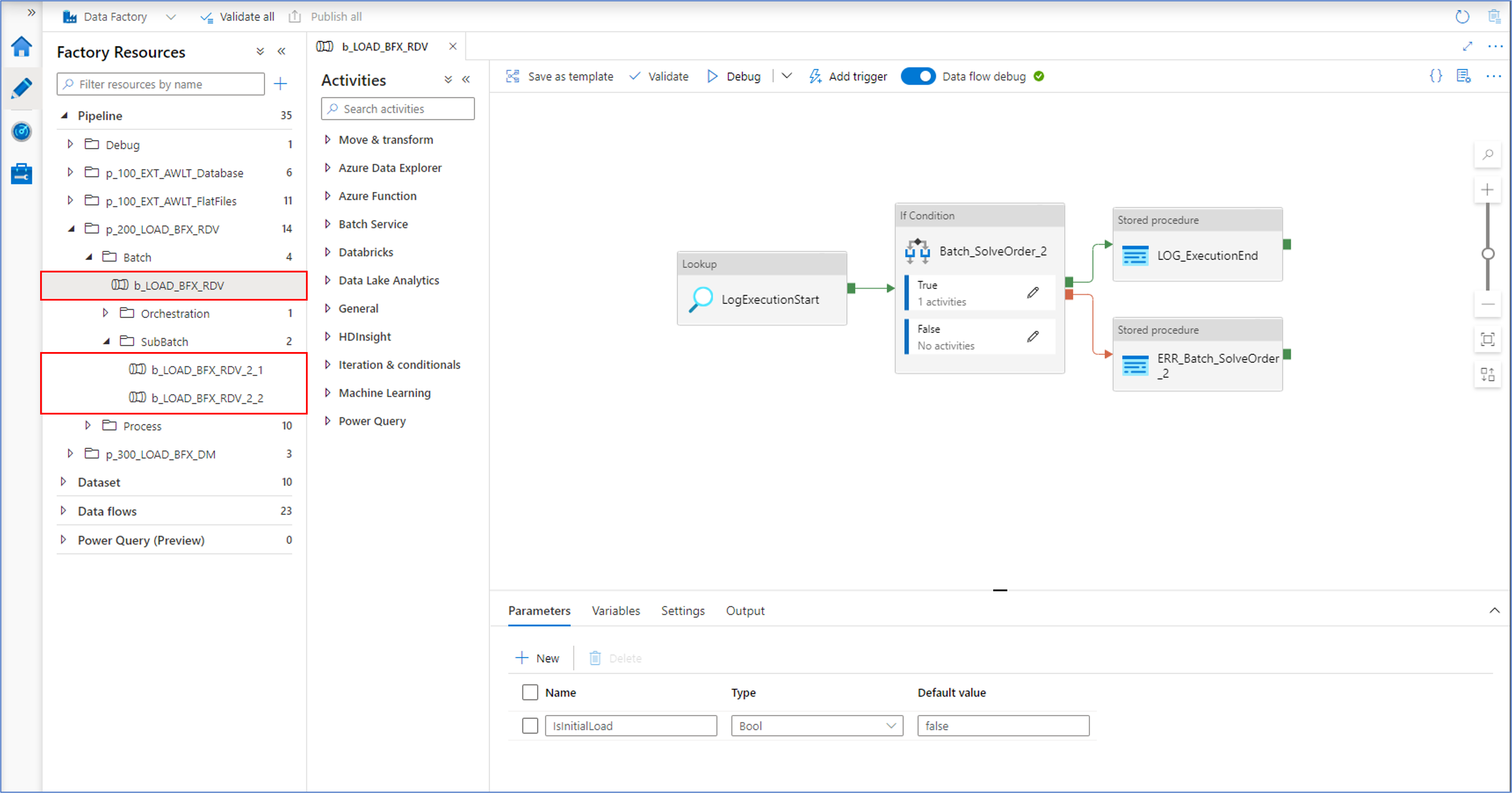Click the canvas zoom slider handle
Screen dimensions: 1512x793
(x=1487, y=254)
